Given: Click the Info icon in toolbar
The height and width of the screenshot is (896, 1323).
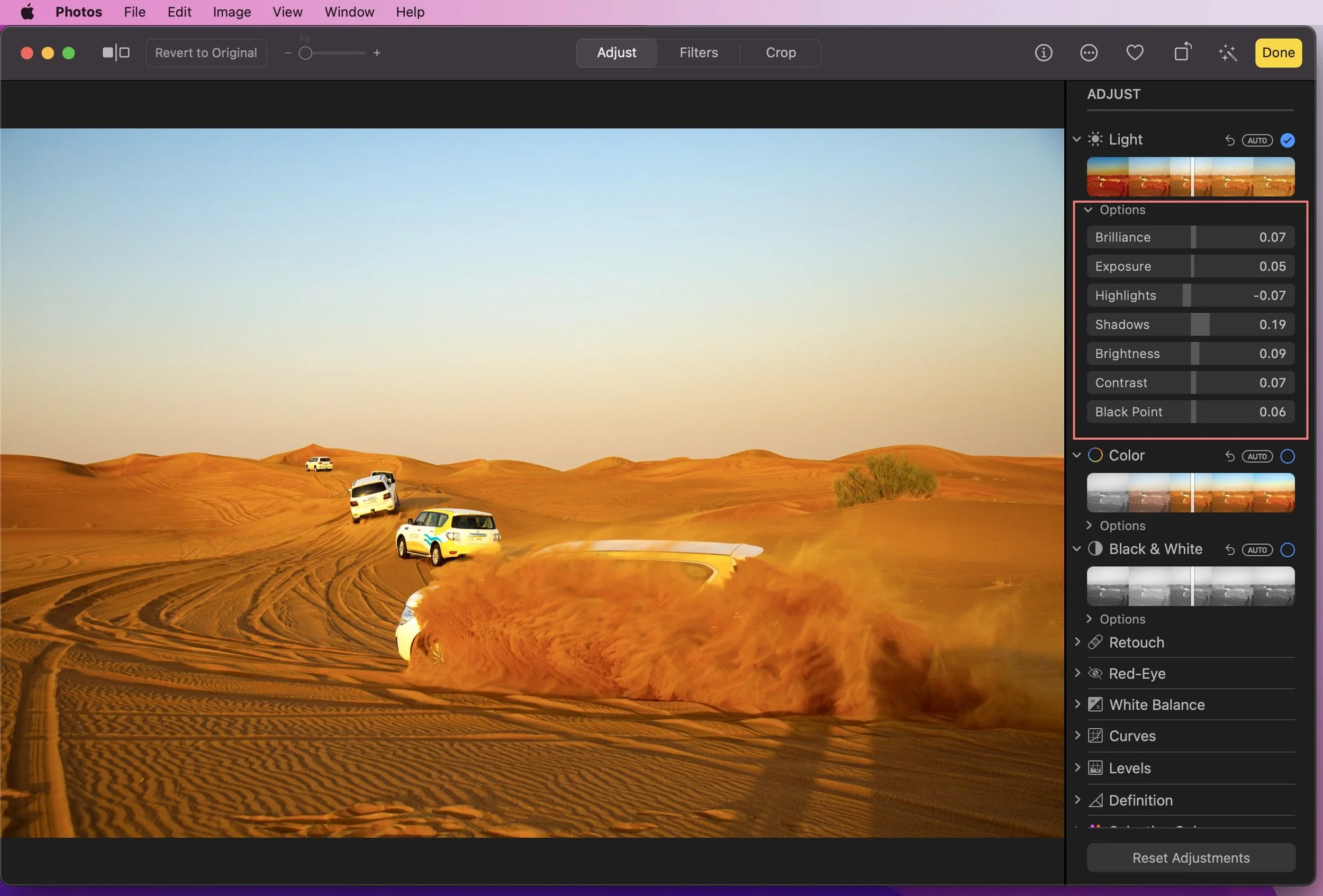Looking at the screenshot, I should [1043, 53].
